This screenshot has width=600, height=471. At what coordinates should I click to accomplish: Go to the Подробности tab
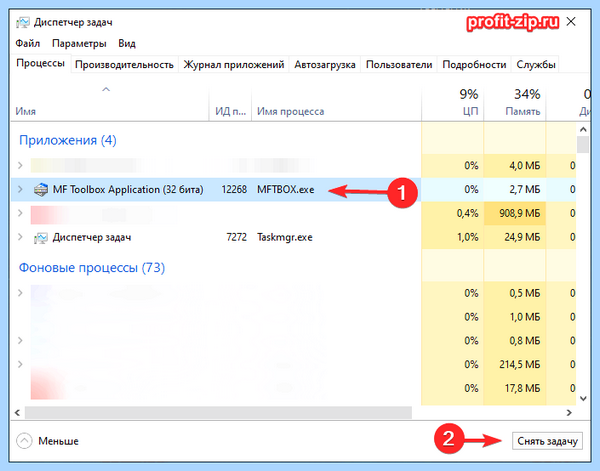(474, 65)
